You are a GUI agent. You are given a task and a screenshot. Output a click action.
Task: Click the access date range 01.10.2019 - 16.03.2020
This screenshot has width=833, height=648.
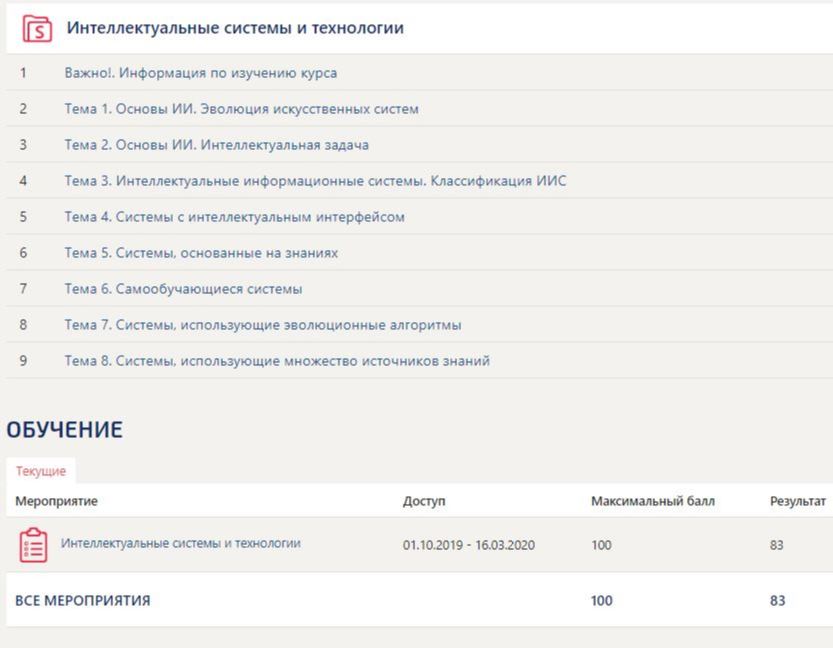469,546
